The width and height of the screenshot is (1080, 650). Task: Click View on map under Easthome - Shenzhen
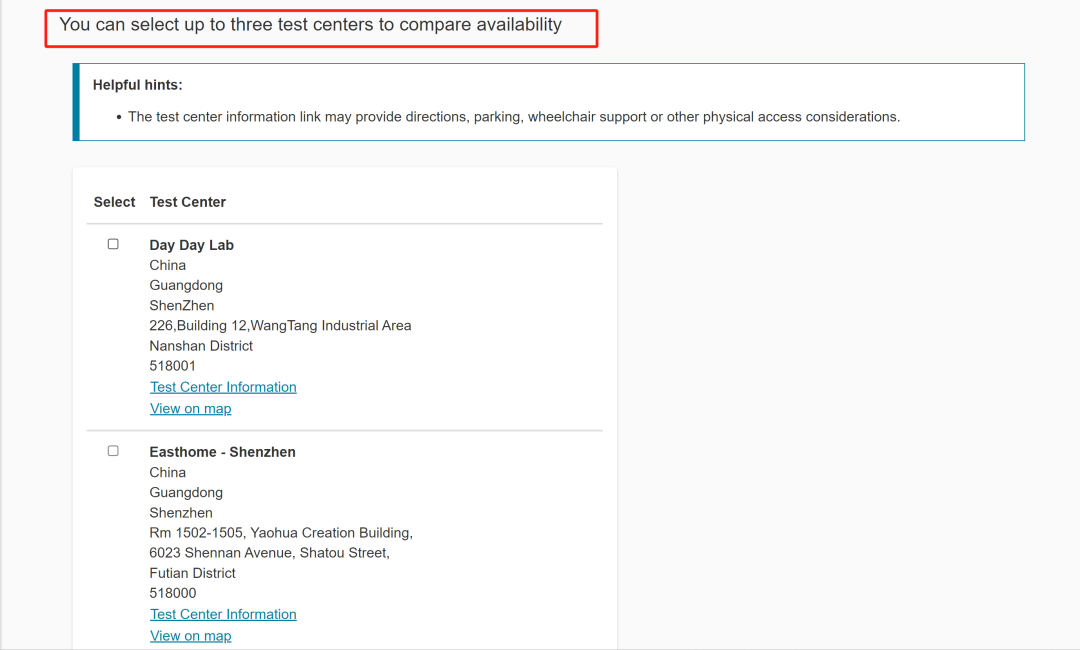tap(190, 635)
